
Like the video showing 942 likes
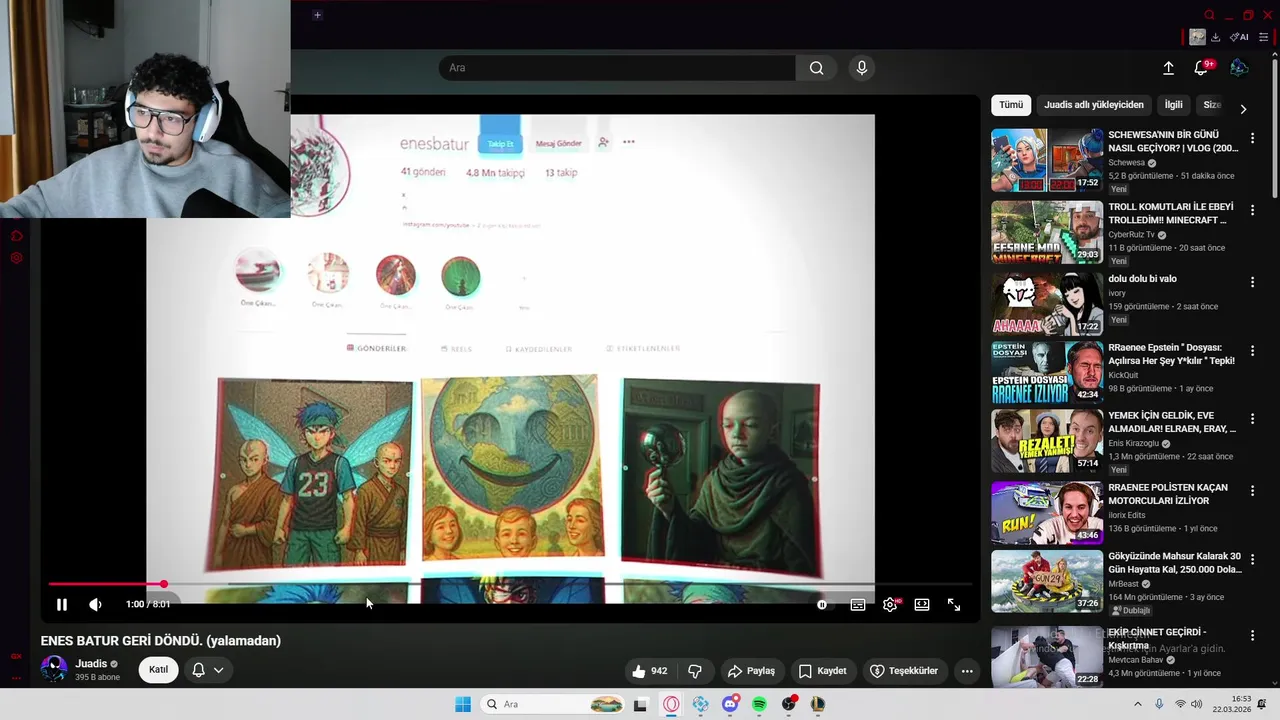click(650, 671)
